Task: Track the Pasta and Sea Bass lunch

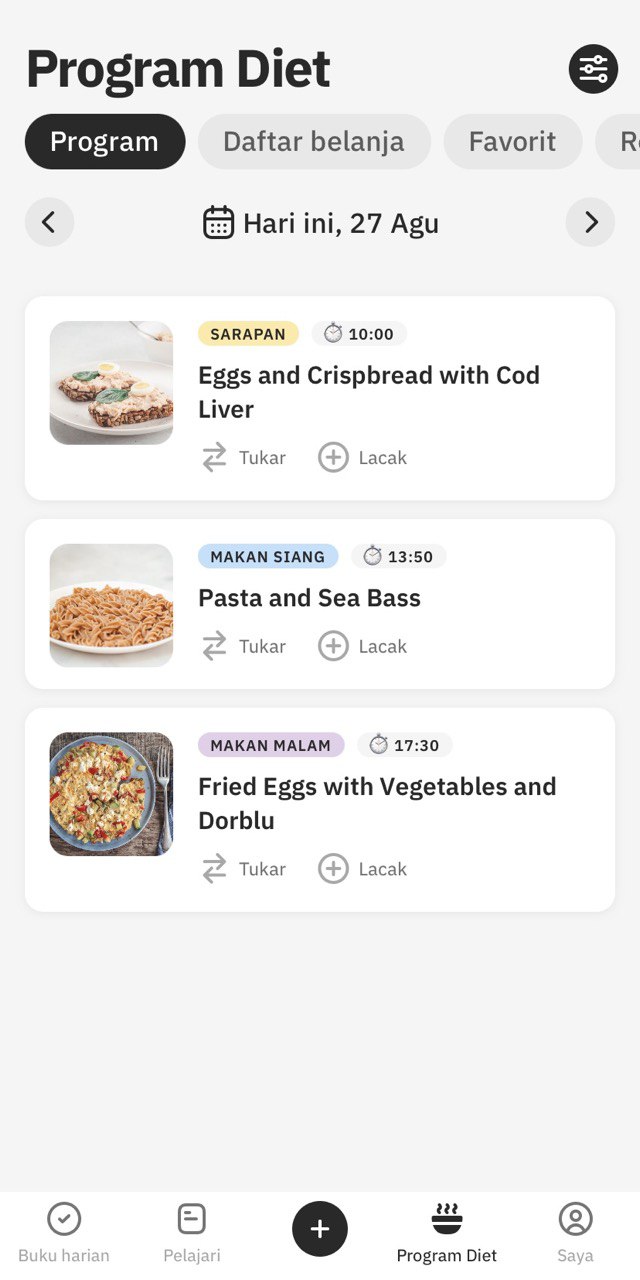Action: (363, 647)
